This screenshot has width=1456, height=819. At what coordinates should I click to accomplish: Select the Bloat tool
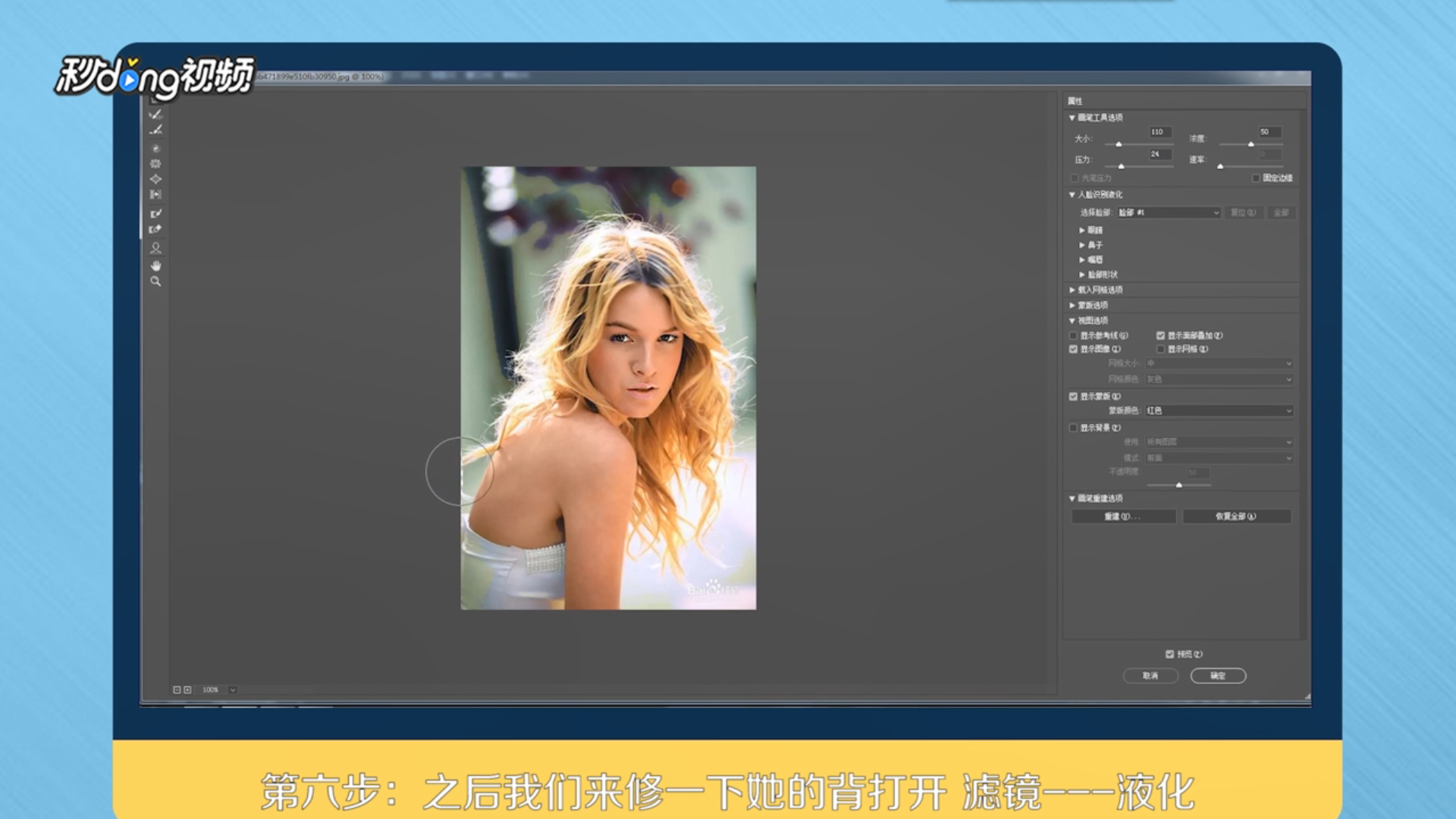pos(155,179)
